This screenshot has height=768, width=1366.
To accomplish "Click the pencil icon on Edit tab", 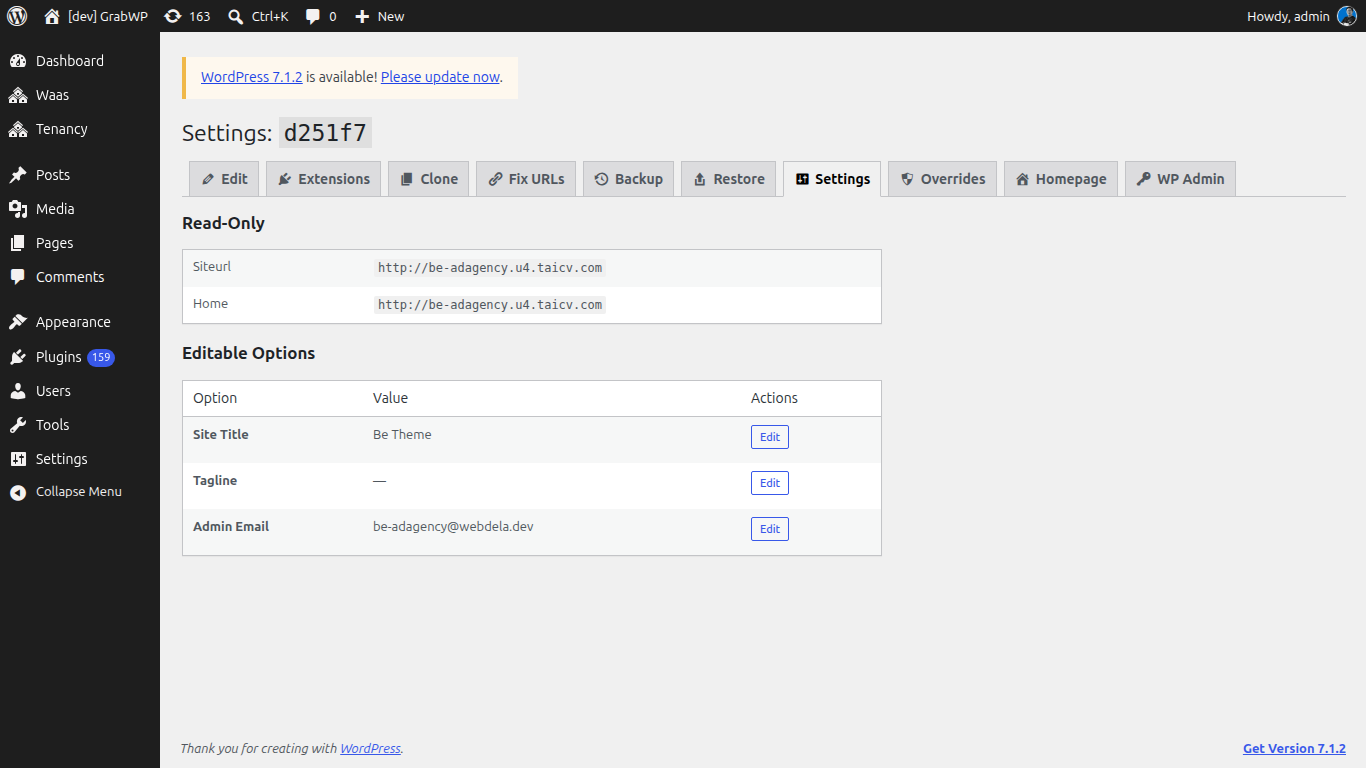I will point(208,179).
